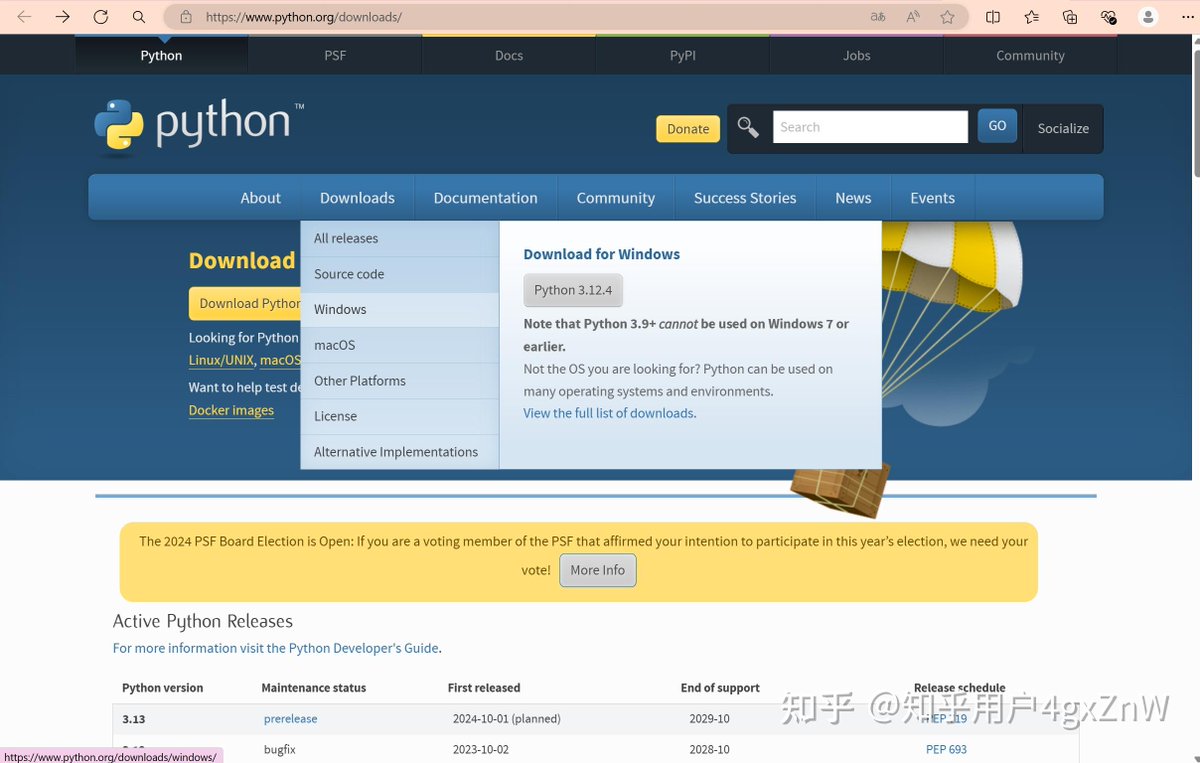Click the More Info button
The image size is (1200, 763).
[x=598, y=570]
